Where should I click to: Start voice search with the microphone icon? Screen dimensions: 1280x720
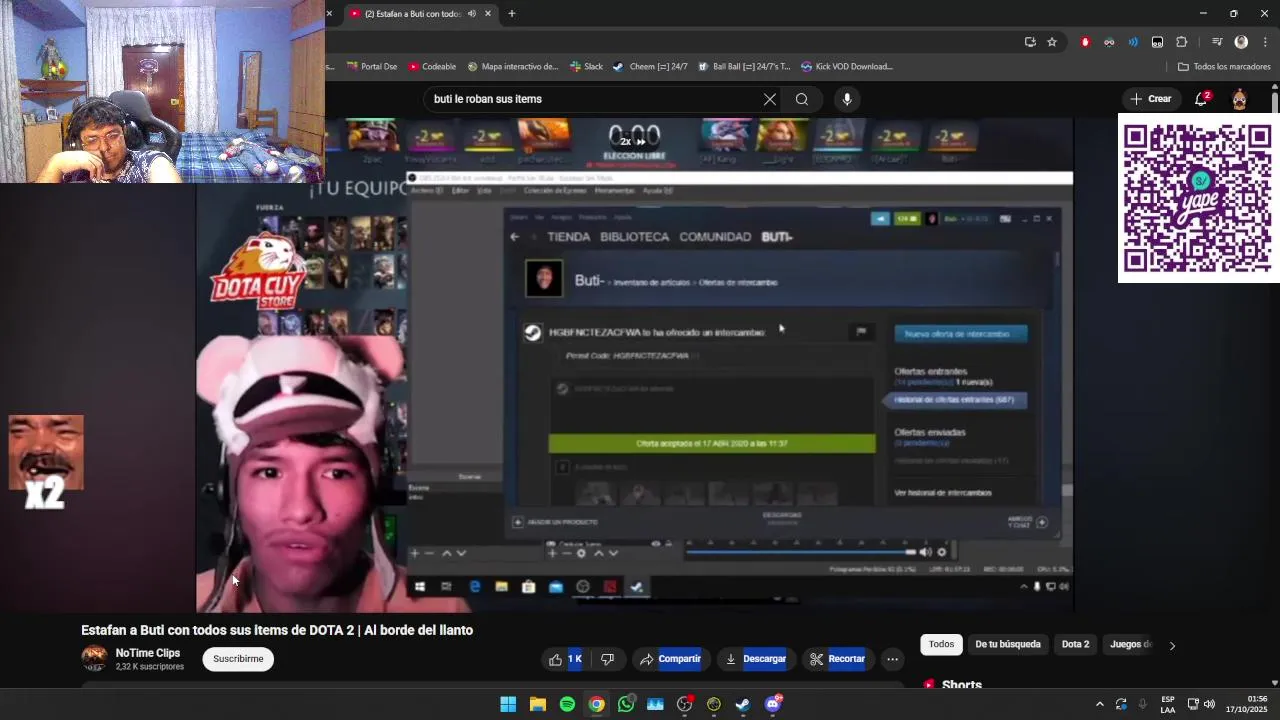click(847, 99)
